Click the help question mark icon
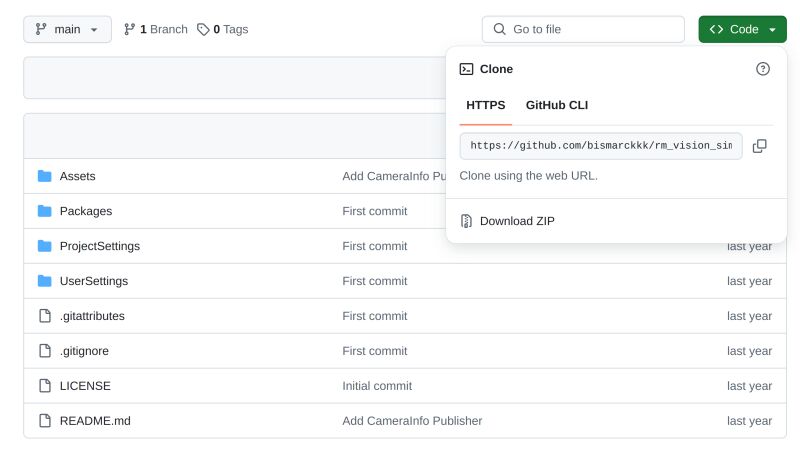 pyautogui.click(x=763, y=69)
